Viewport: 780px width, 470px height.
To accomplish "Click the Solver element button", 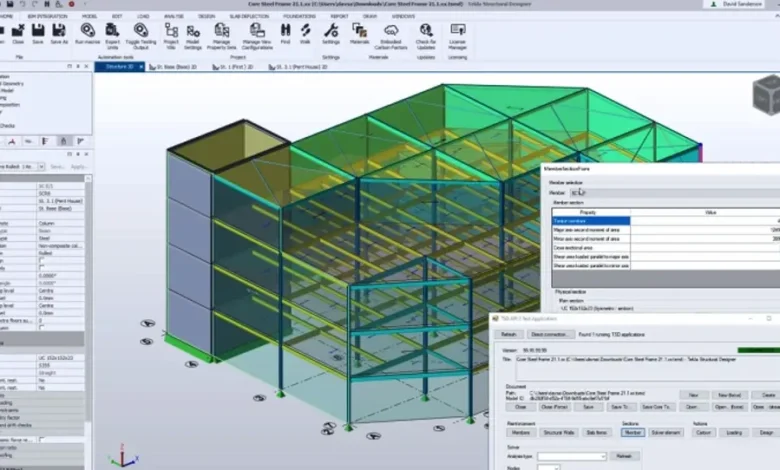I will 667,433.
